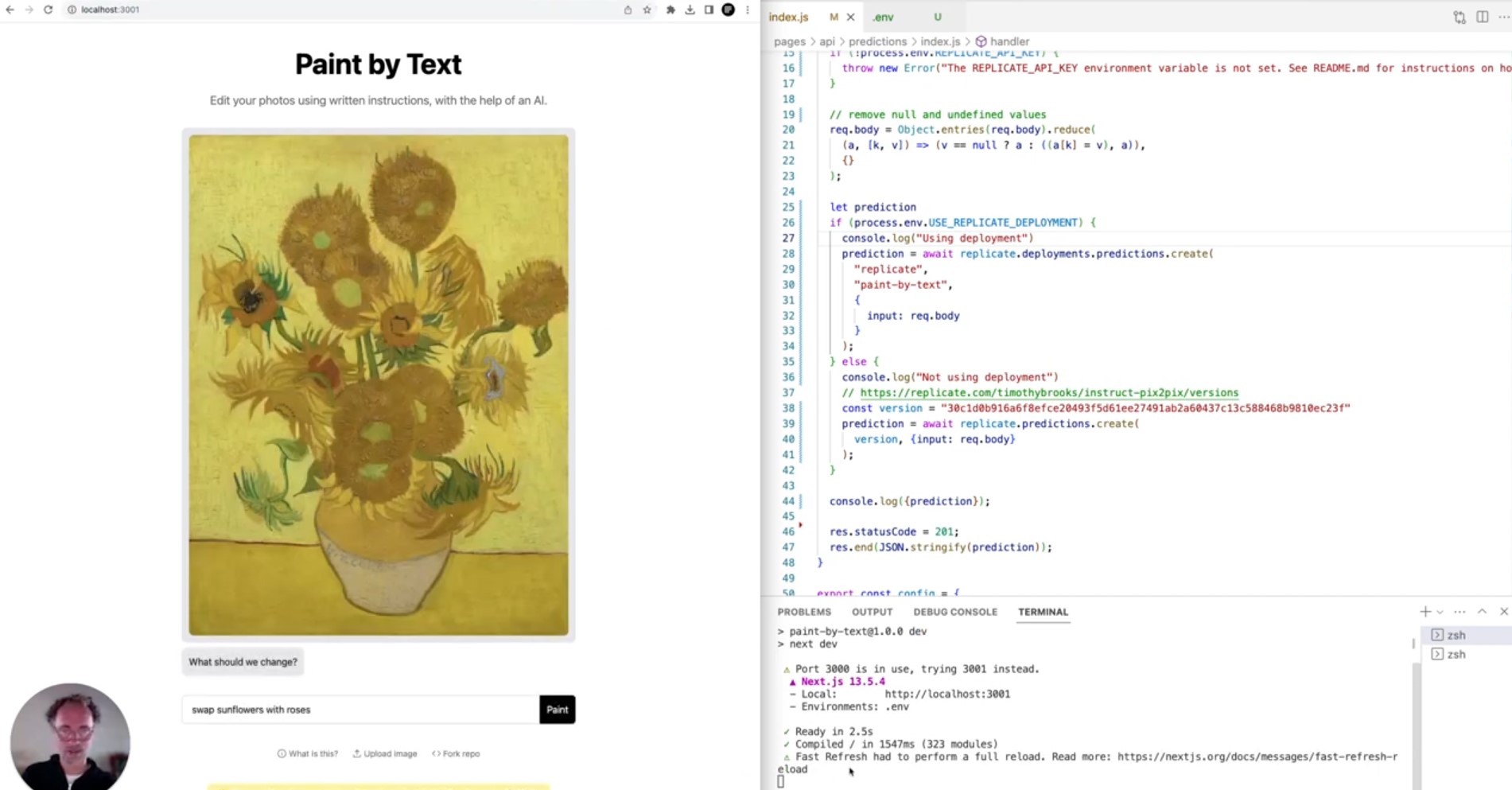Click the 'Ready in 2.5s' terminal line

coord(828,731)
